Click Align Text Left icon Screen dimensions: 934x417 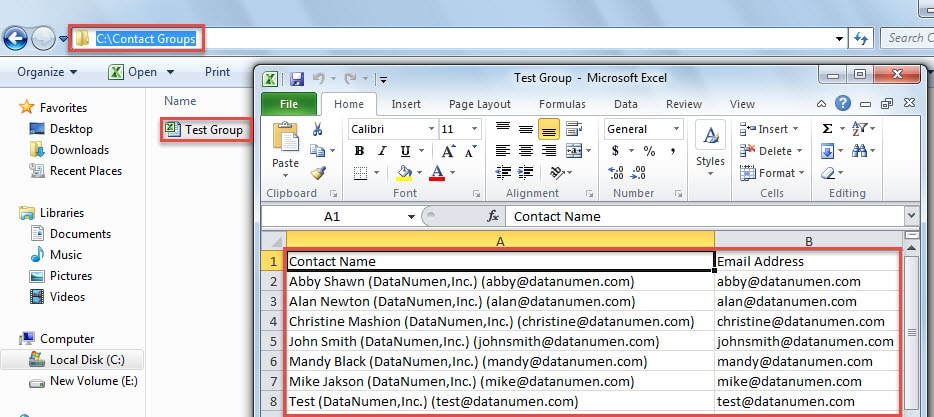click(x=503, y=151)
